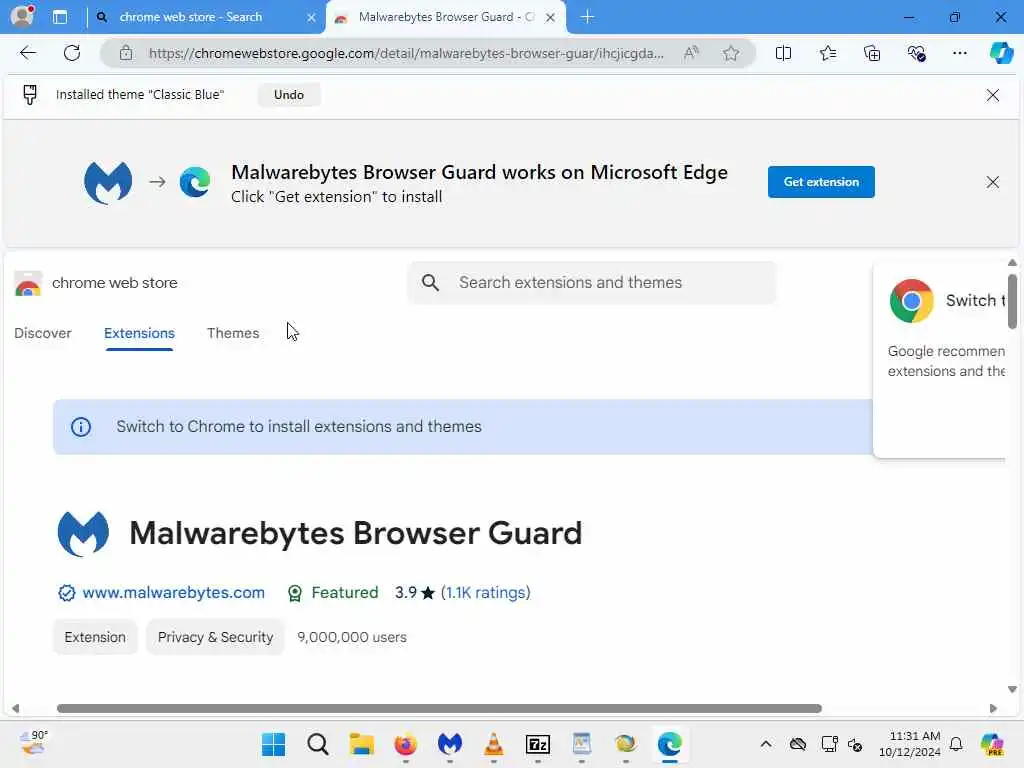Click the scroll right arrow
The width and height of the screenshot is (1024, 768).
coord(993,709)
